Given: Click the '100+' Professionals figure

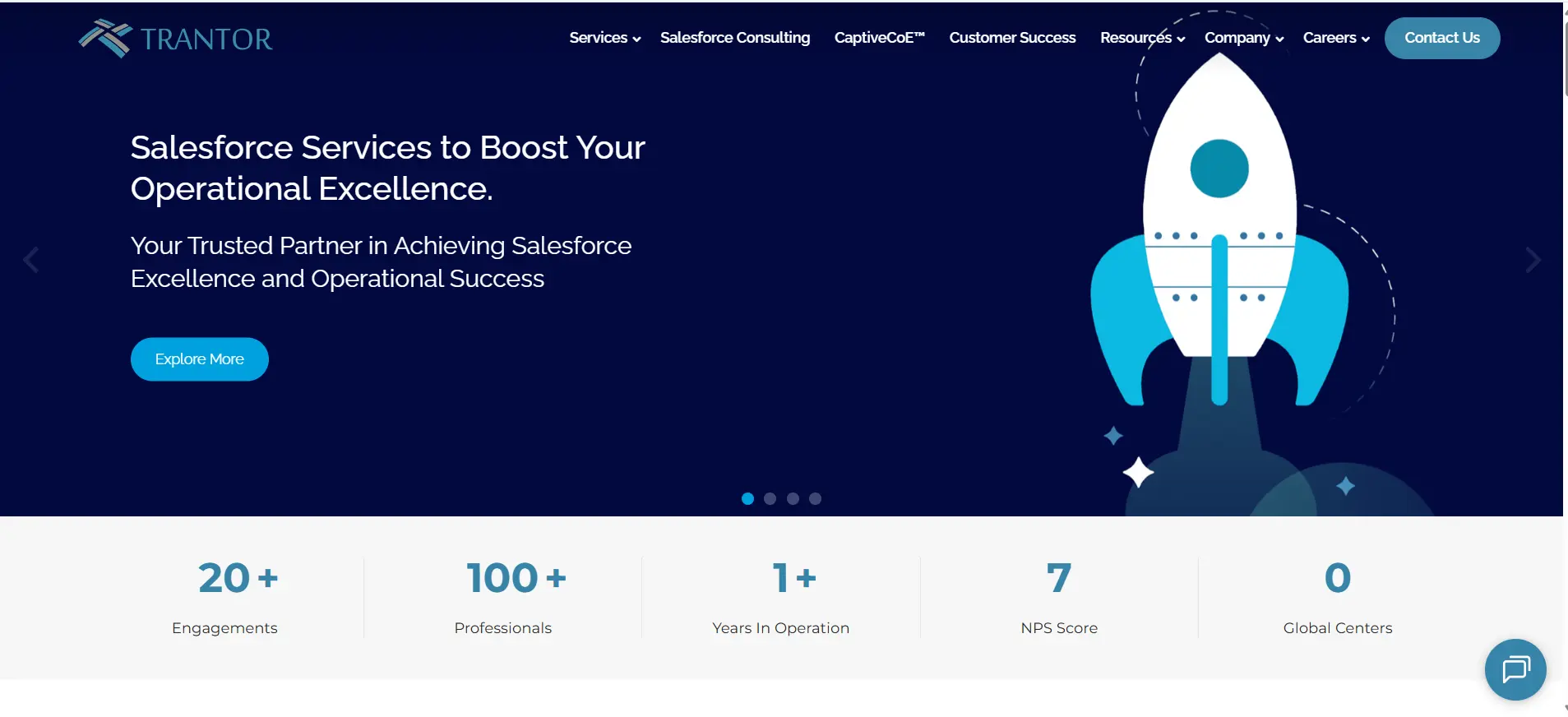Looking at the screenshot, I should [x=516, y=577].
